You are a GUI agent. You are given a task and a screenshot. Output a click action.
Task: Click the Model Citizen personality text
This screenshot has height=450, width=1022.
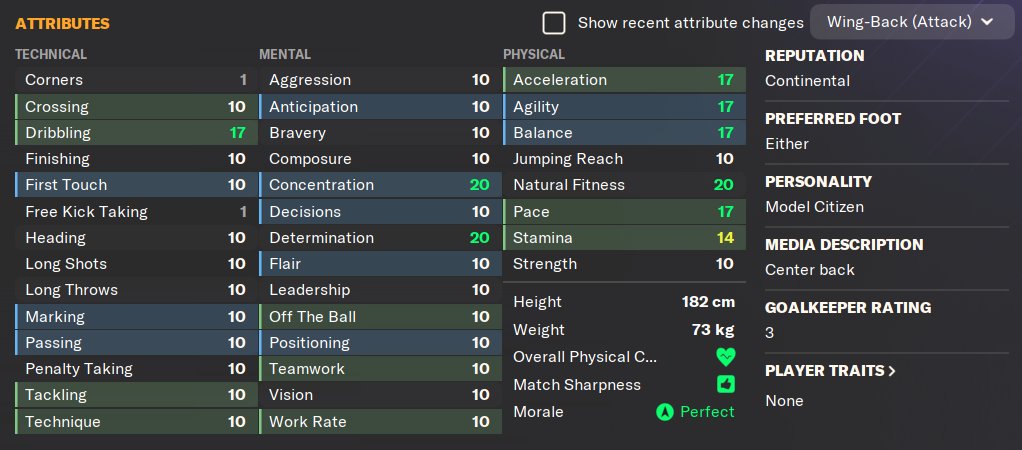814,207
